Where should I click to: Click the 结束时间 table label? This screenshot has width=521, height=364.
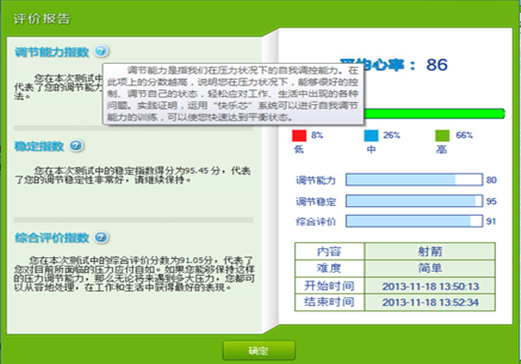[x=329, y=302]
